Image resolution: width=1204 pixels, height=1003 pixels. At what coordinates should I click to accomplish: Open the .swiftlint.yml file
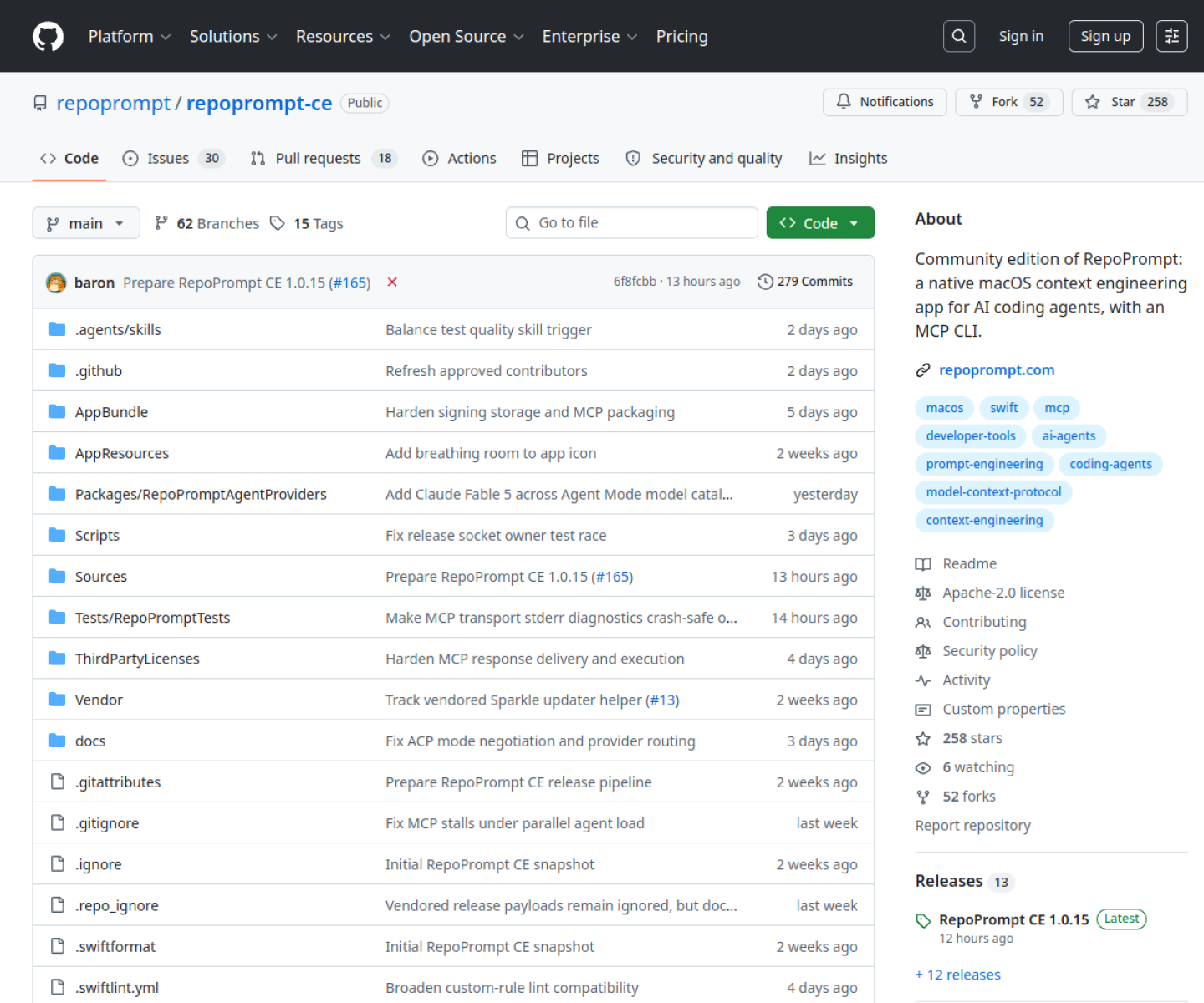117,987
